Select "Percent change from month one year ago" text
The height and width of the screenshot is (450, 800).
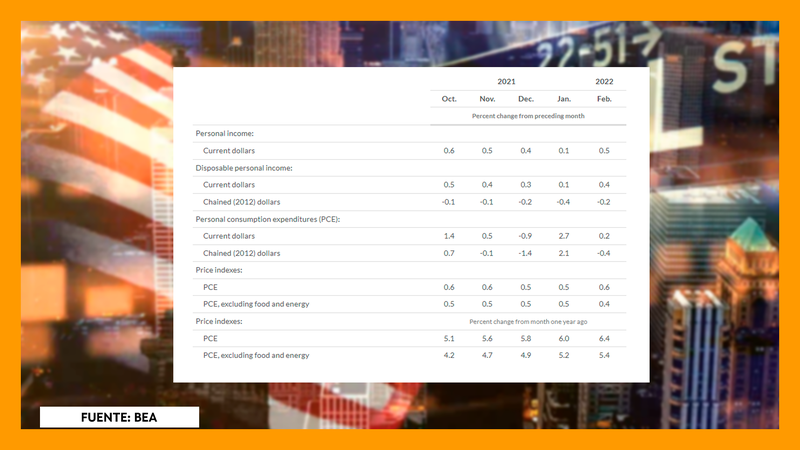point(525,321)
